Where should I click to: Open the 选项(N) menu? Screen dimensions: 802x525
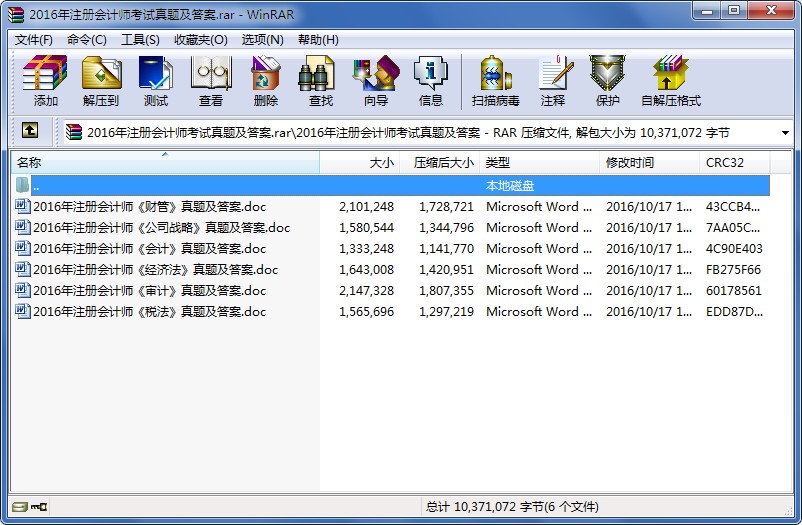coord(262,40)
